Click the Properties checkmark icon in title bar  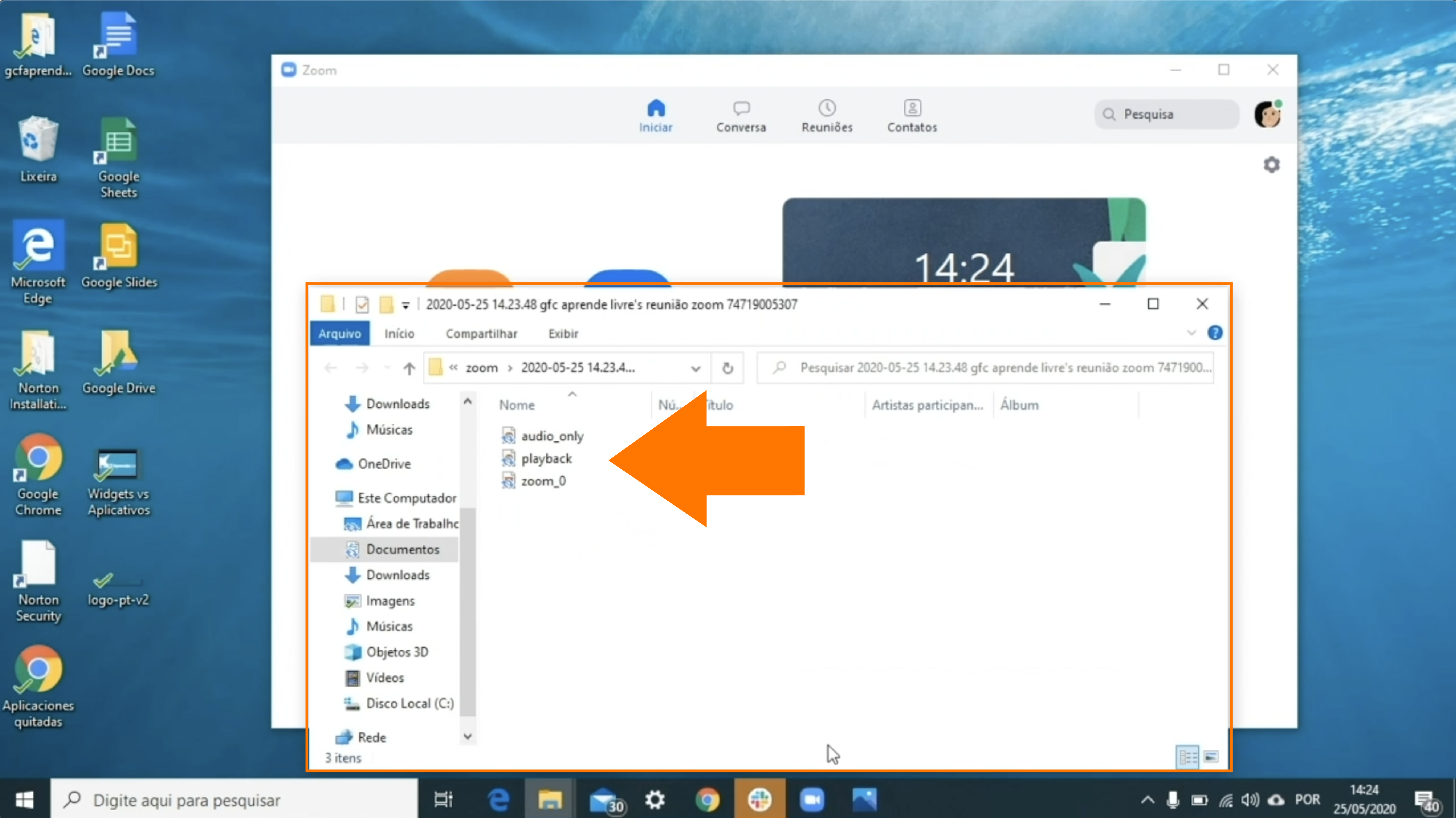tap(362, 305)
